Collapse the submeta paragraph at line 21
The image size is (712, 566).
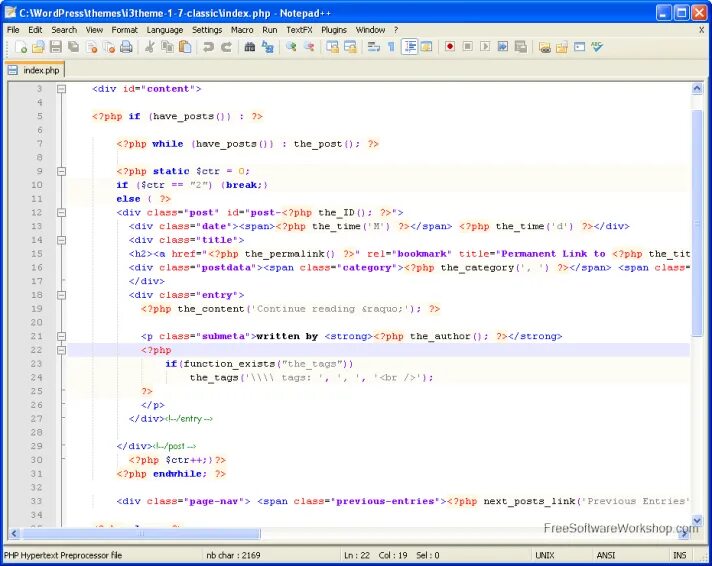(x=61, y=336)
